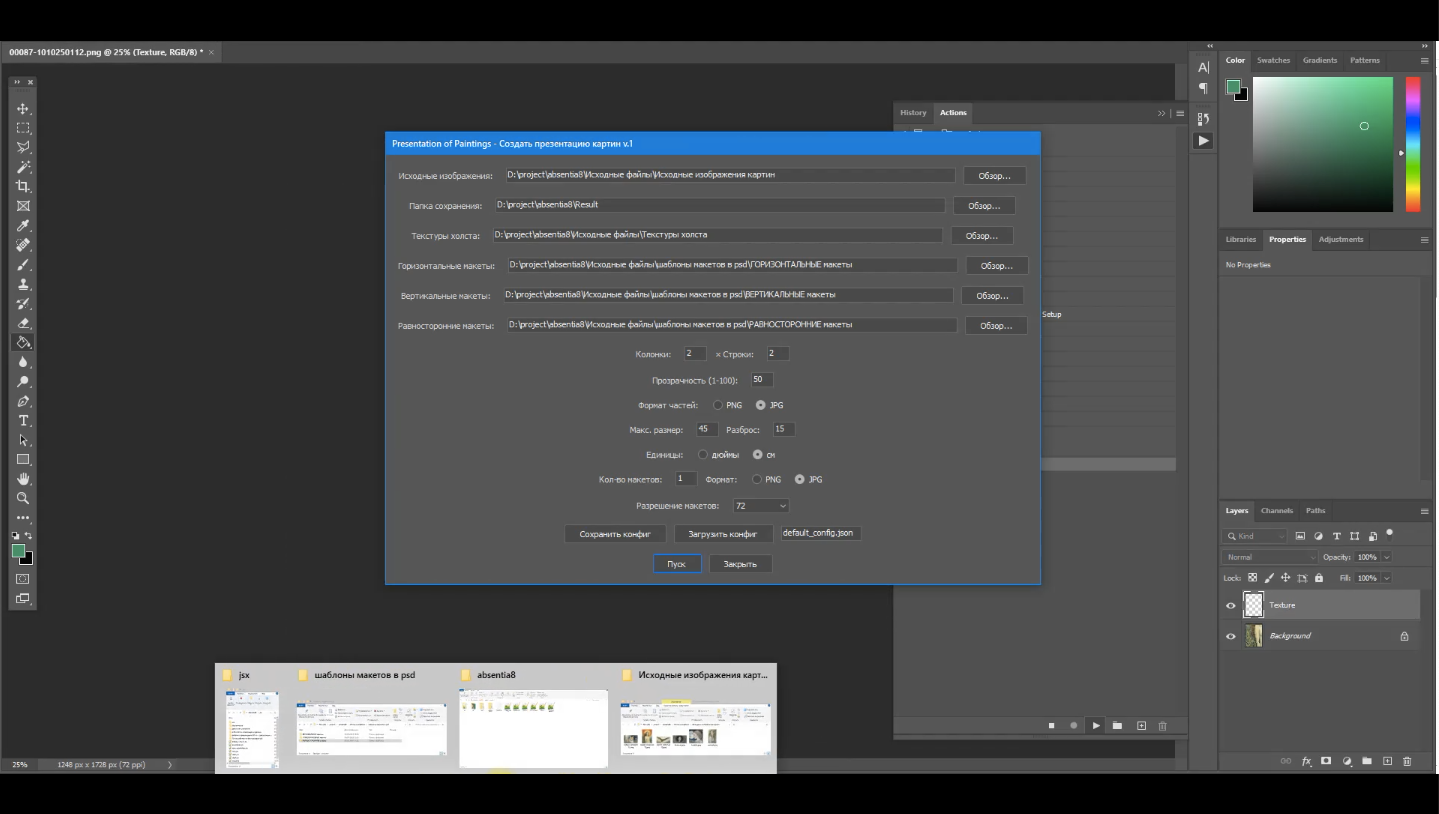1439x814 pixels.
Task: Open the Layers panel options menu
Action: tap(1424, 511)
